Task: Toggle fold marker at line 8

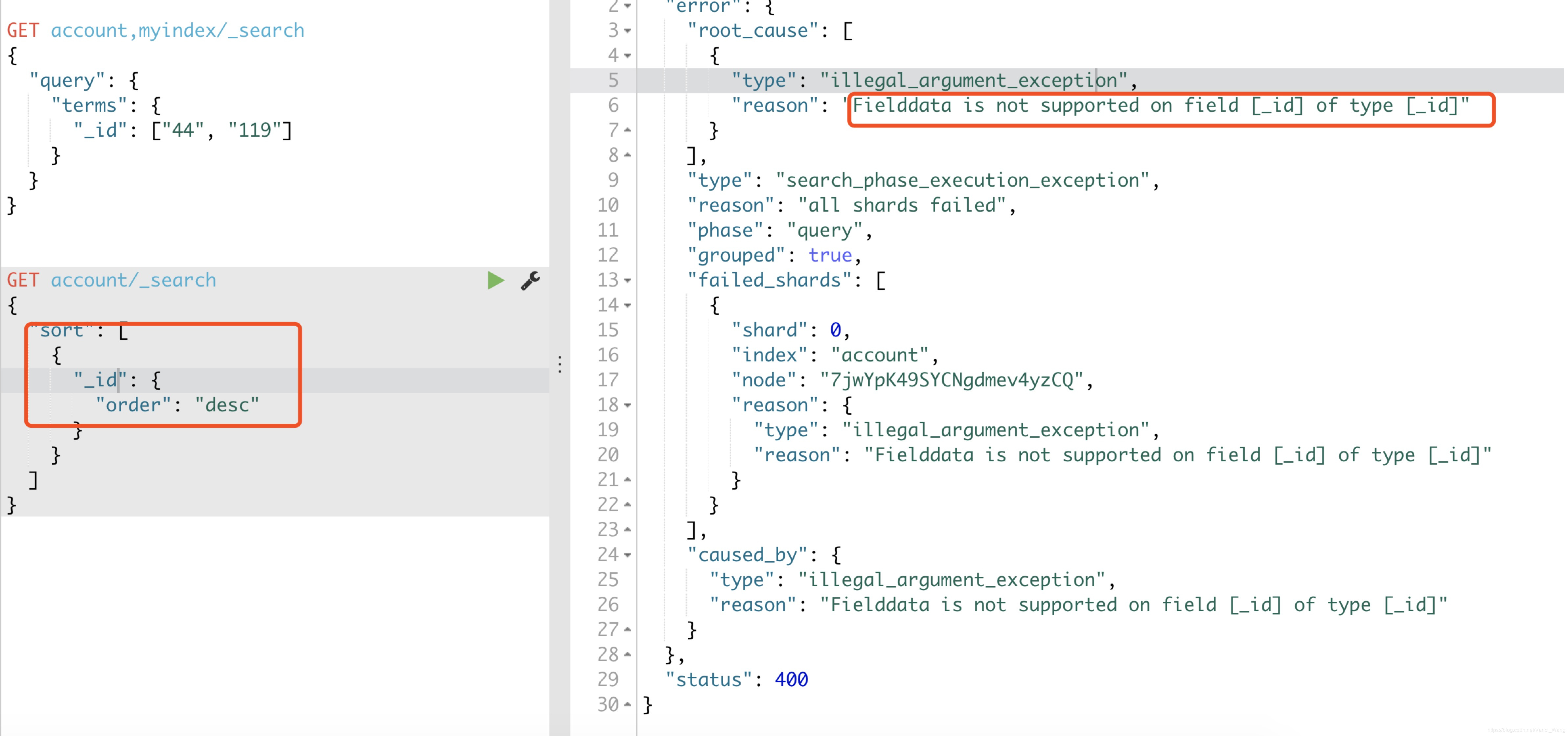Action: [x=628, y=155]
